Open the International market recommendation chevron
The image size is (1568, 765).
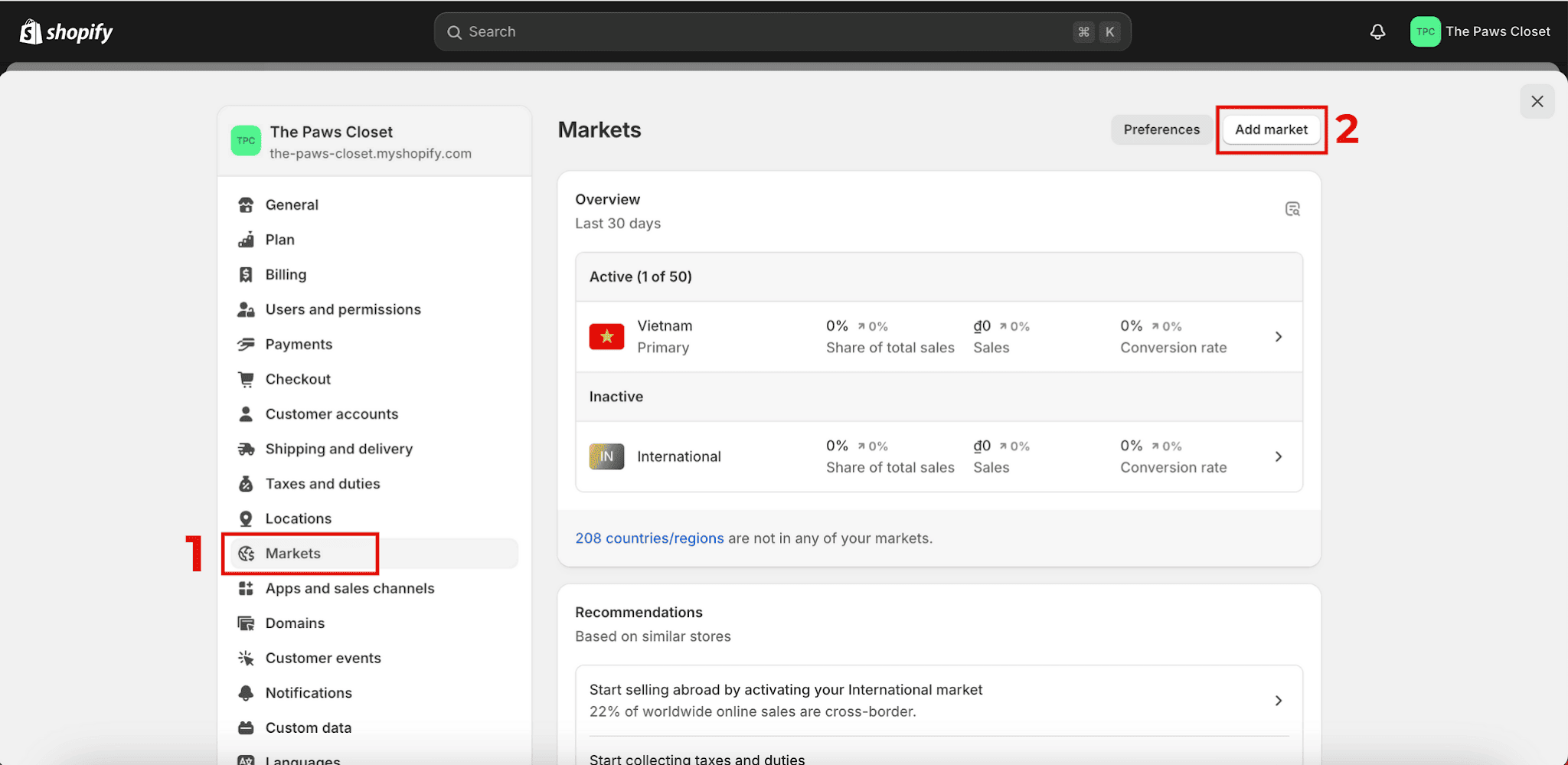click(1279, 701)
